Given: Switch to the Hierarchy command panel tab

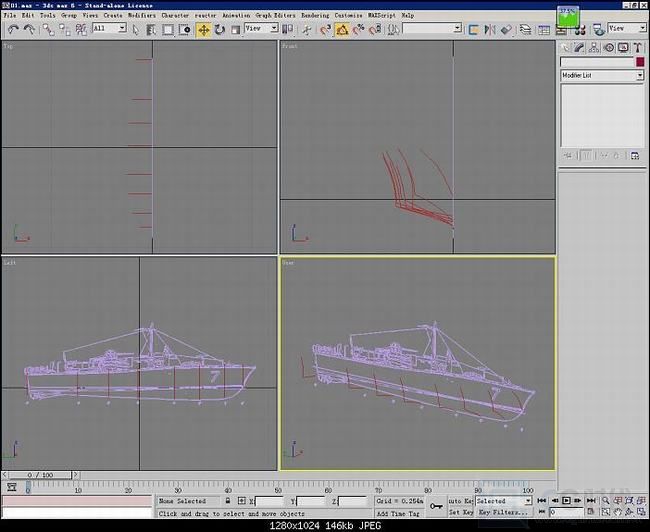Looking at the screenshot, I should click(594, 48).
